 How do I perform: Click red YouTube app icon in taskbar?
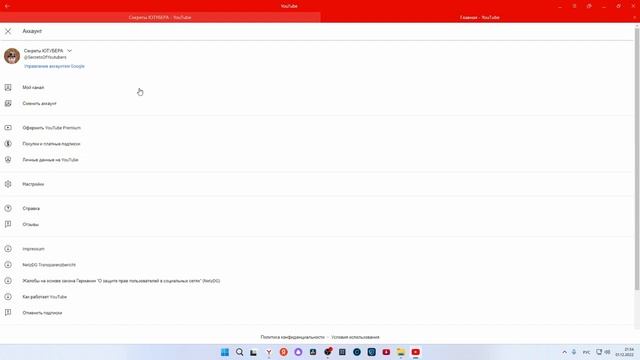point(416,352)
